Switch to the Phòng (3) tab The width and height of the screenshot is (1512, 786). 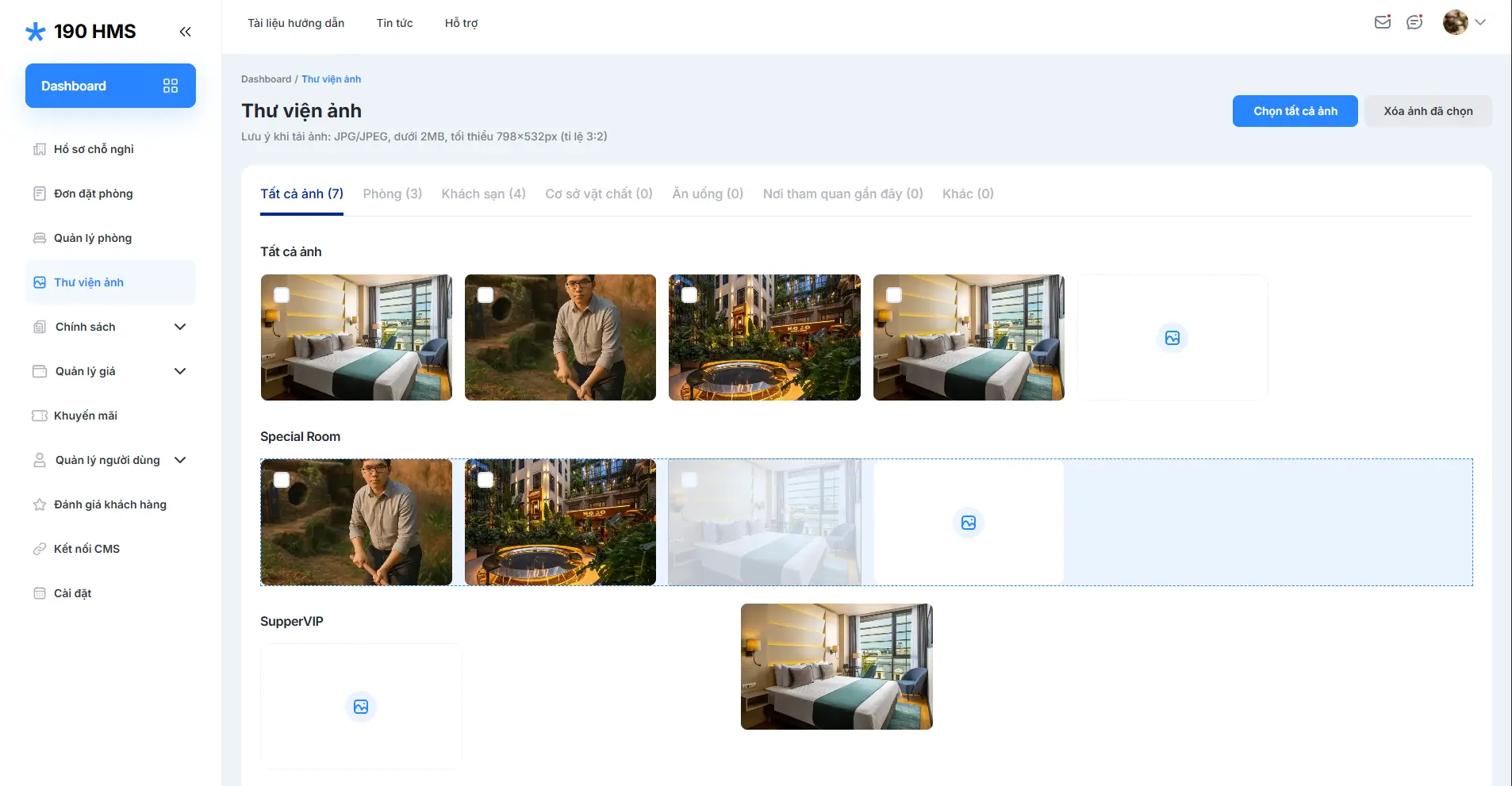[x=392, y=194]
